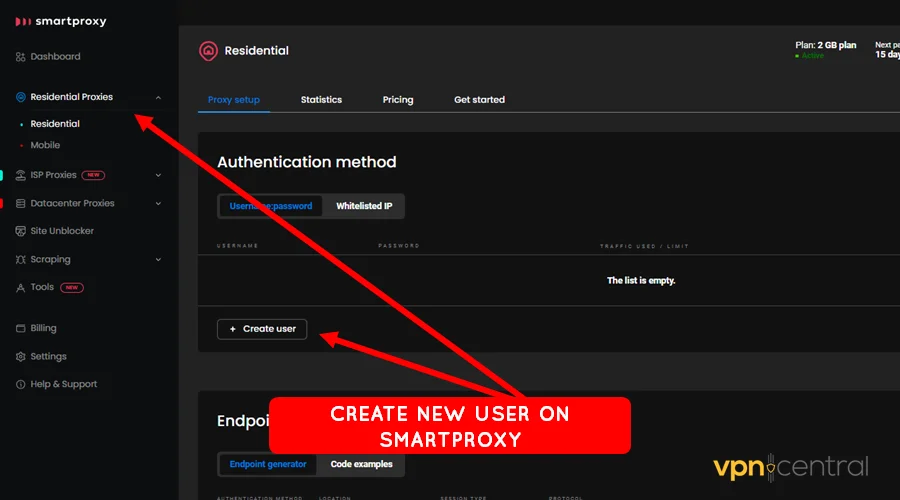
Task: Open Mobile under Residential Proxies
Action: 45,145
